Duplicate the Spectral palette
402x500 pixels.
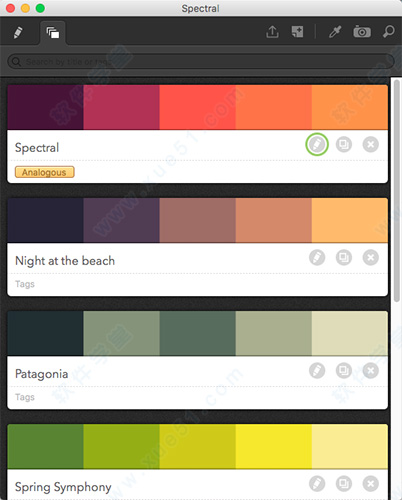(344, 144)
